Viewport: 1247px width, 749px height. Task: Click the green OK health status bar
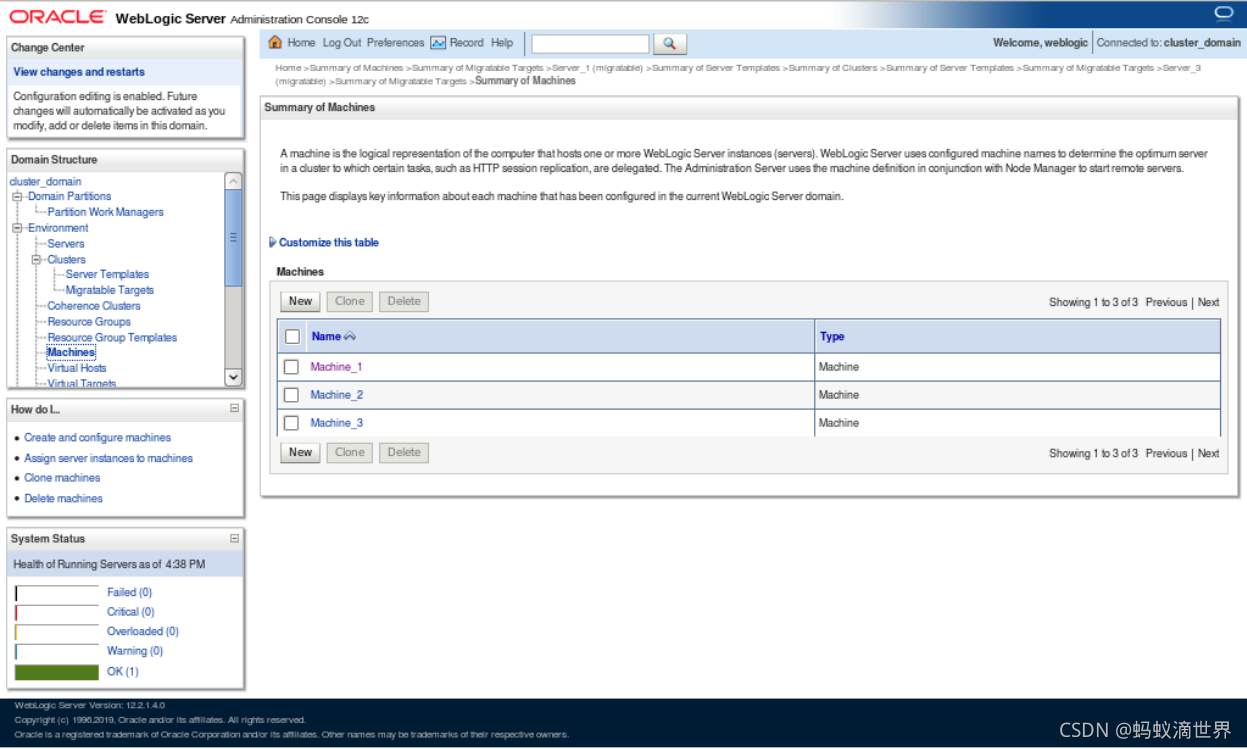[57, 672]
